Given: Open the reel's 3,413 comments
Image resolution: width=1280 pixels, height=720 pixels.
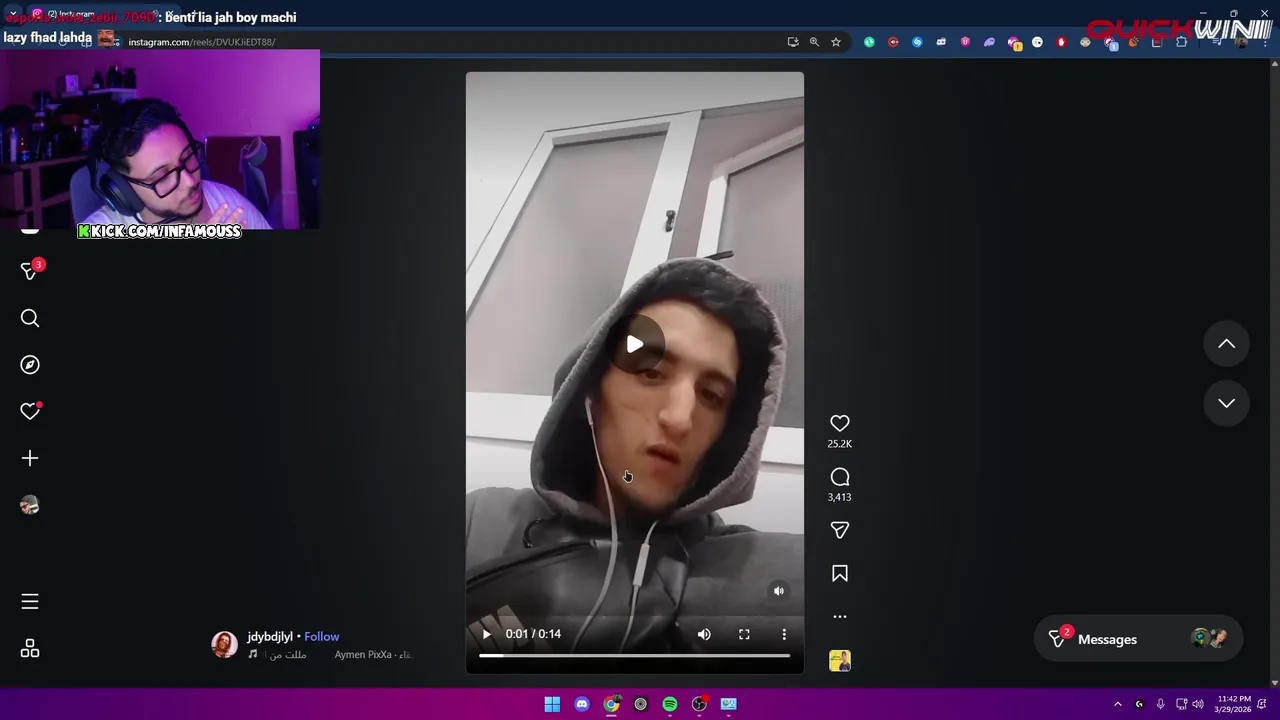Looking at the screenshot, I should [840, 477].
